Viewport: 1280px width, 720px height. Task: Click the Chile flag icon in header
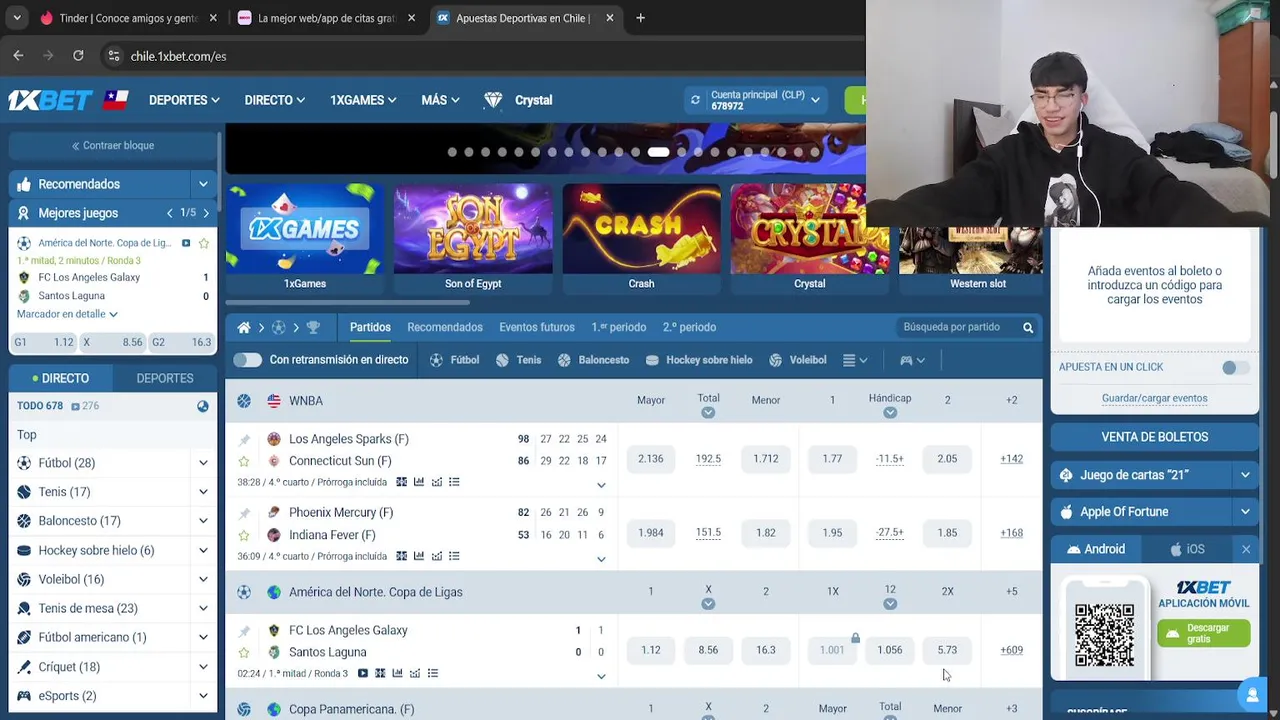point(116,100)
